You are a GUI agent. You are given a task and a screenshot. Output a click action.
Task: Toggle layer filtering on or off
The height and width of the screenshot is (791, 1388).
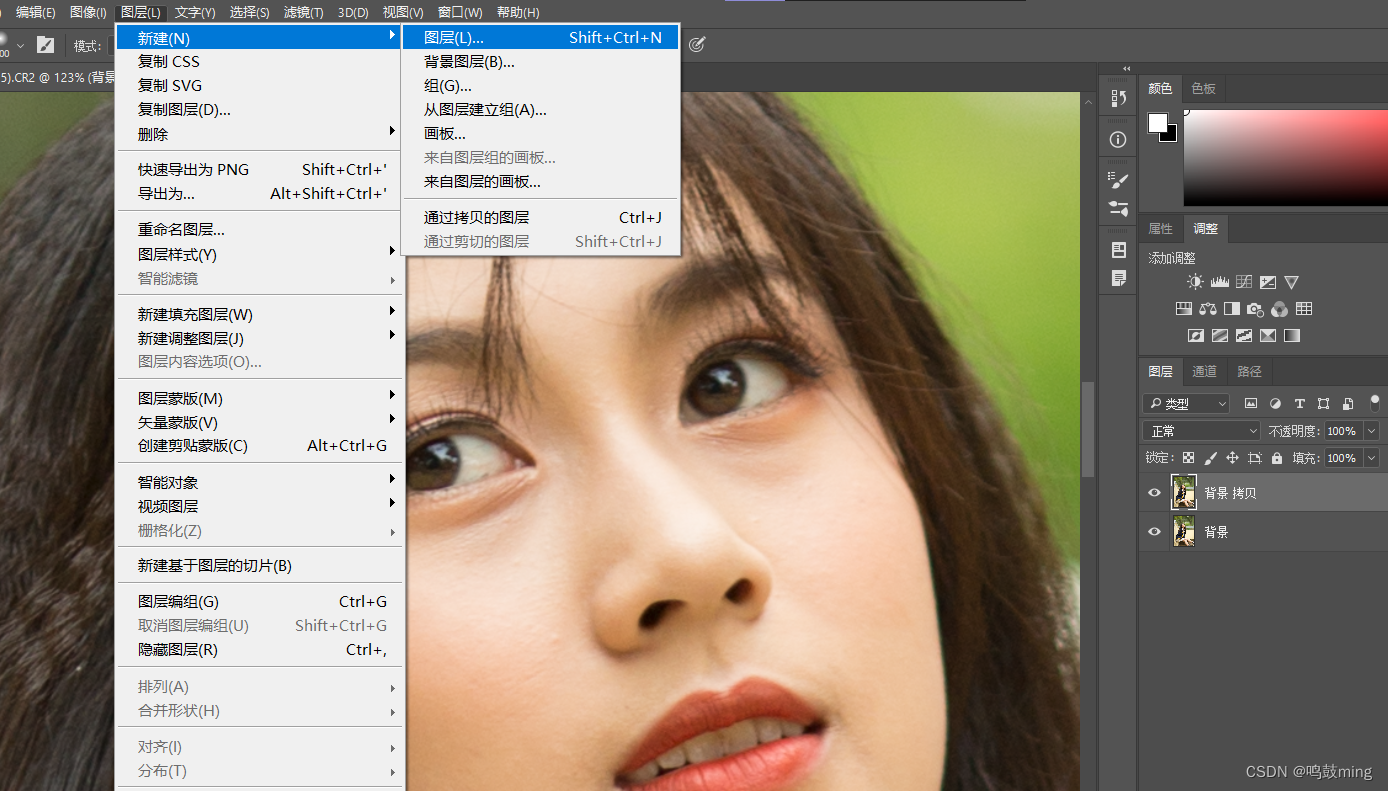(x=1375, y=402)
